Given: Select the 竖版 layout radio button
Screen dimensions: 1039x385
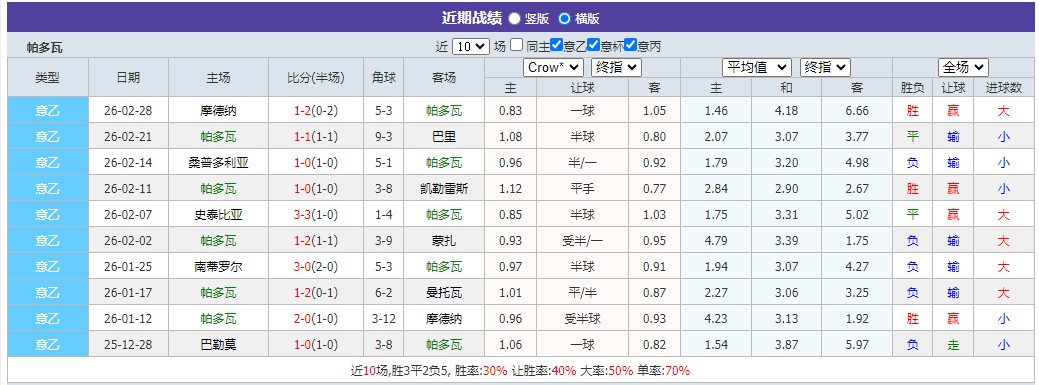Looking at the screenshot, I should point(514,19).
